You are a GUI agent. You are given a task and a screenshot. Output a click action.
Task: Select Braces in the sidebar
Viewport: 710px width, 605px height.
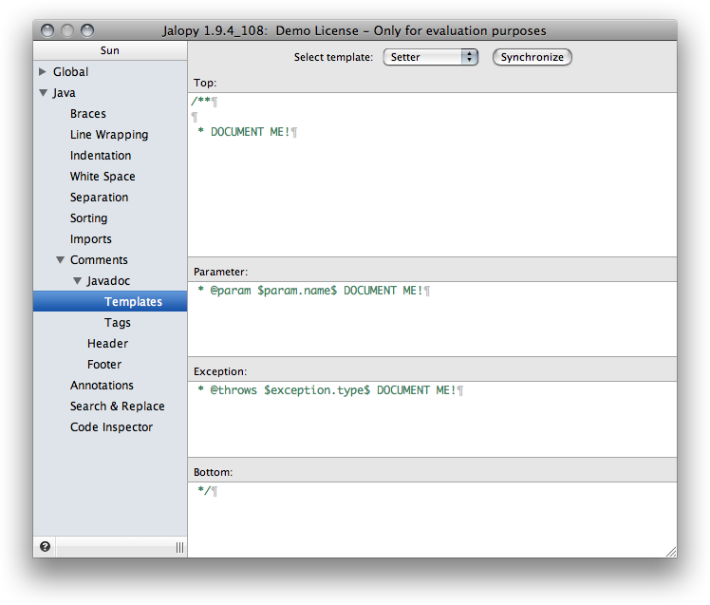(88, 114)
